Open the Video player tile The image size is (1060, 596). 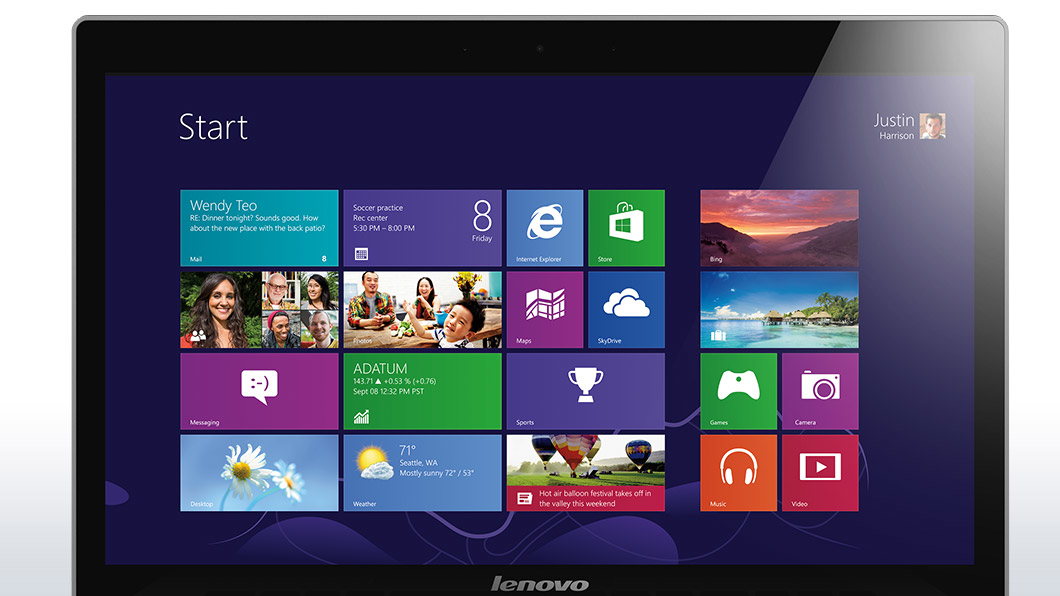[820, 473]
